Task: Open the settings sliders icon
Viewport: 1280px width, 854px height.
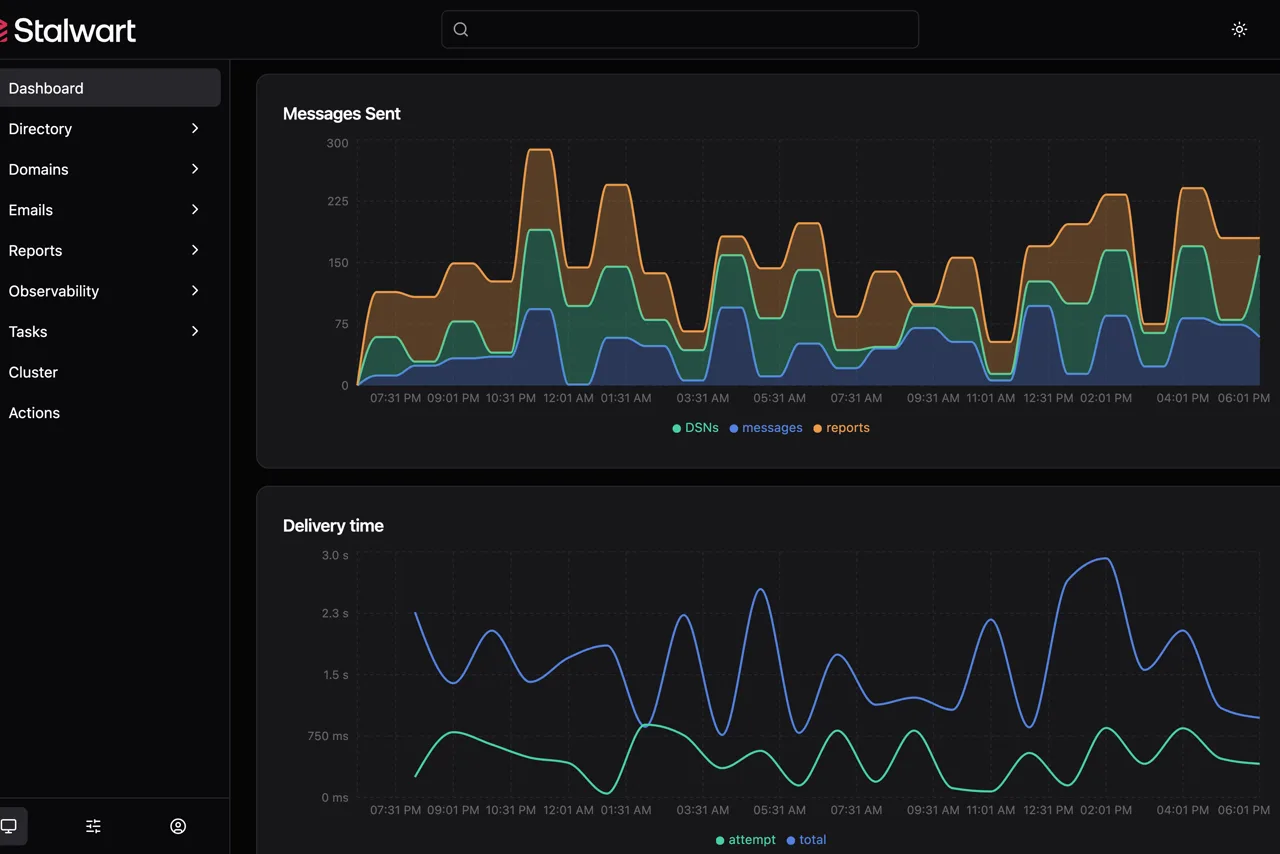Action: (93, 826)
